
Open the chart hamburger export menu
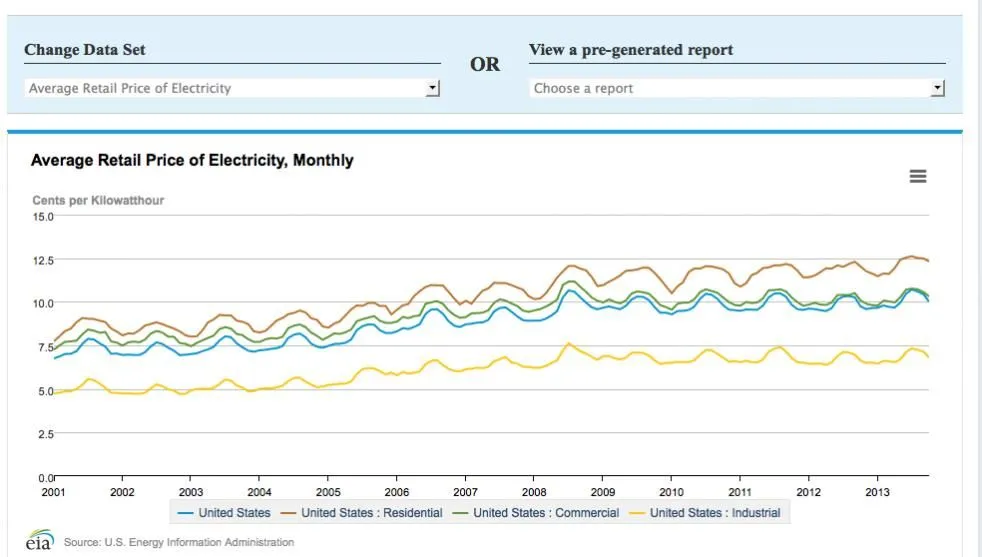coord(917,176)
